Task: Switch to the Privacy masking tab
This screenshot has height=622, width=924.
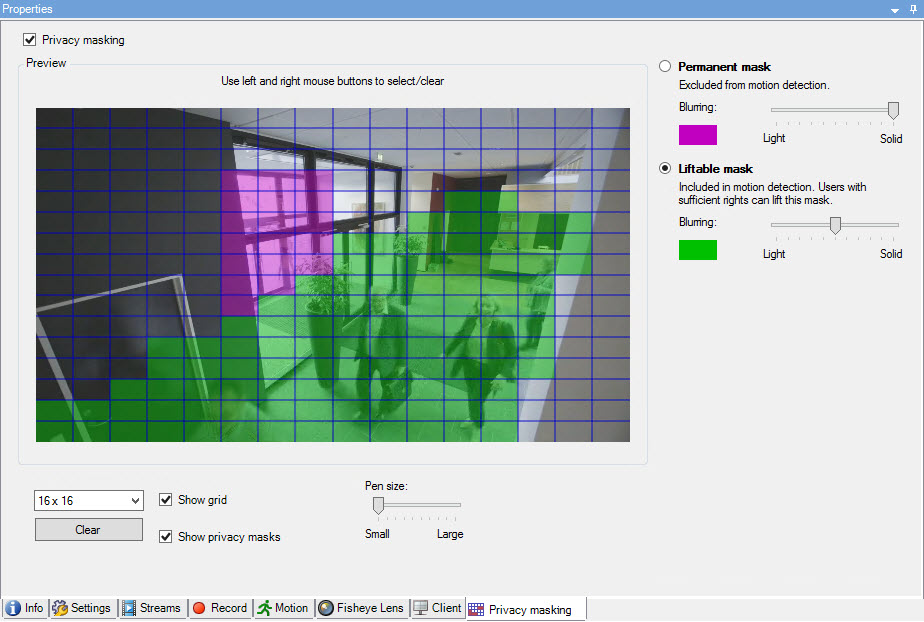Action: 528,609
